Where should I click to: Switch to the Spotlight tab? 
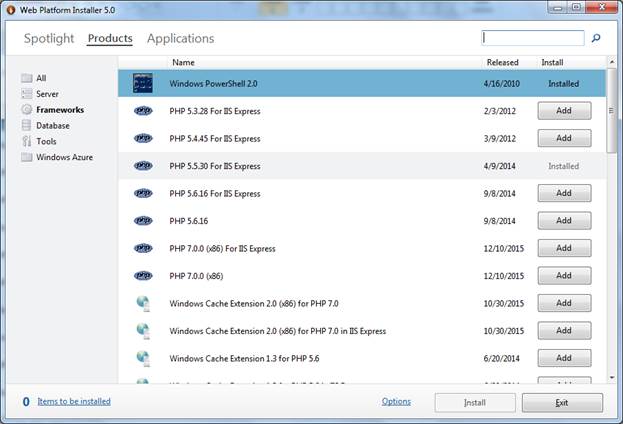(x=49, y=38)
